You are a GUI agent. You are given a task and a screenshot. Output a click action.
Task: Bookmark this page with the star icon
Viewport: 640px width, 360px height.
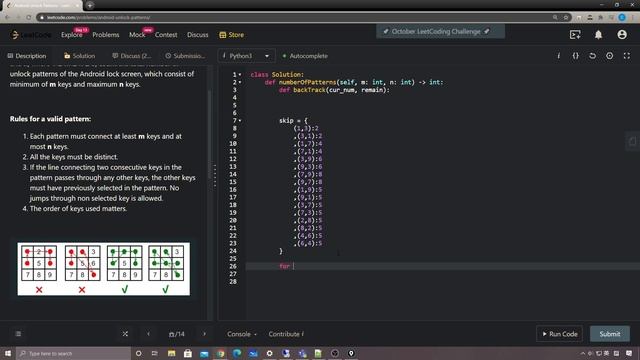point(566,17)
